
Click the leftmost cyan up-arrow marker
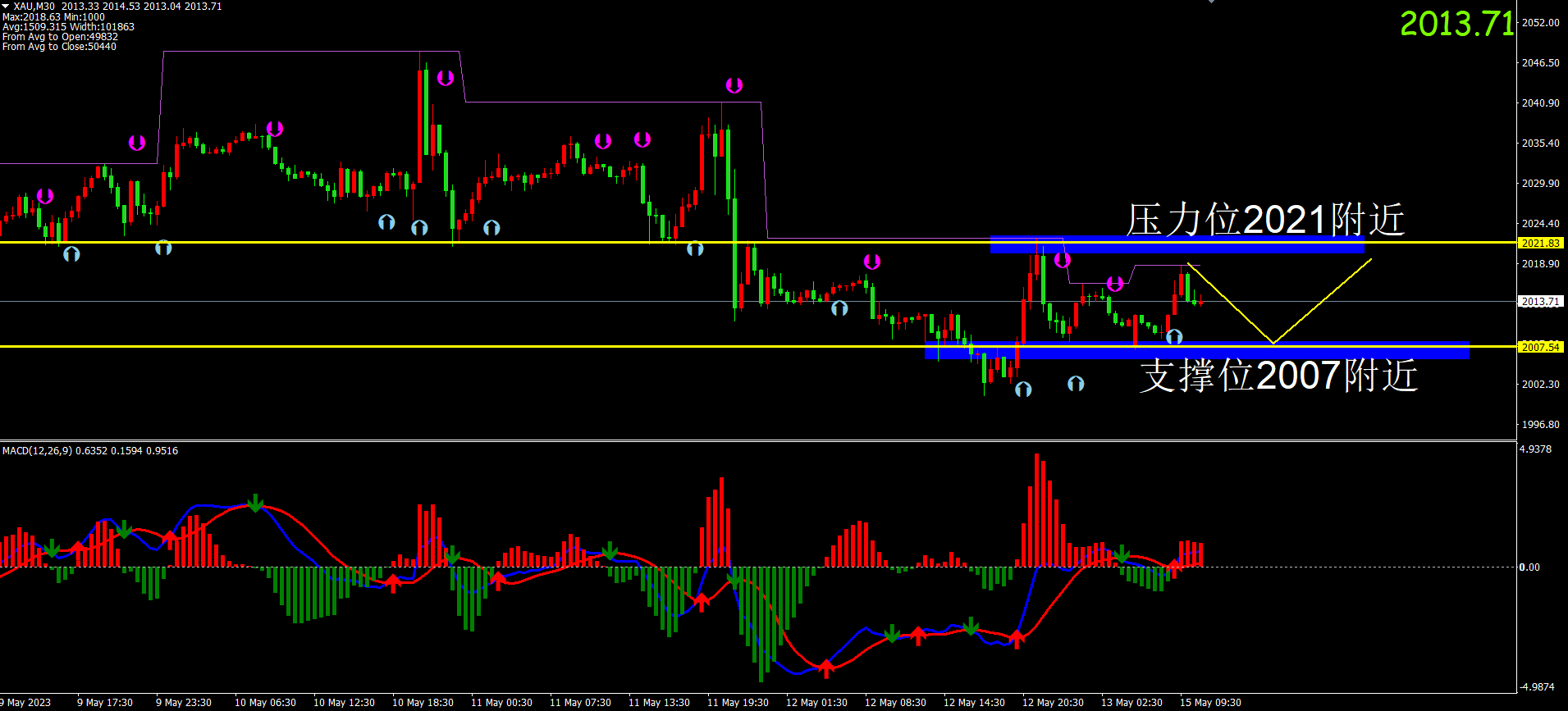click(71, 254)
